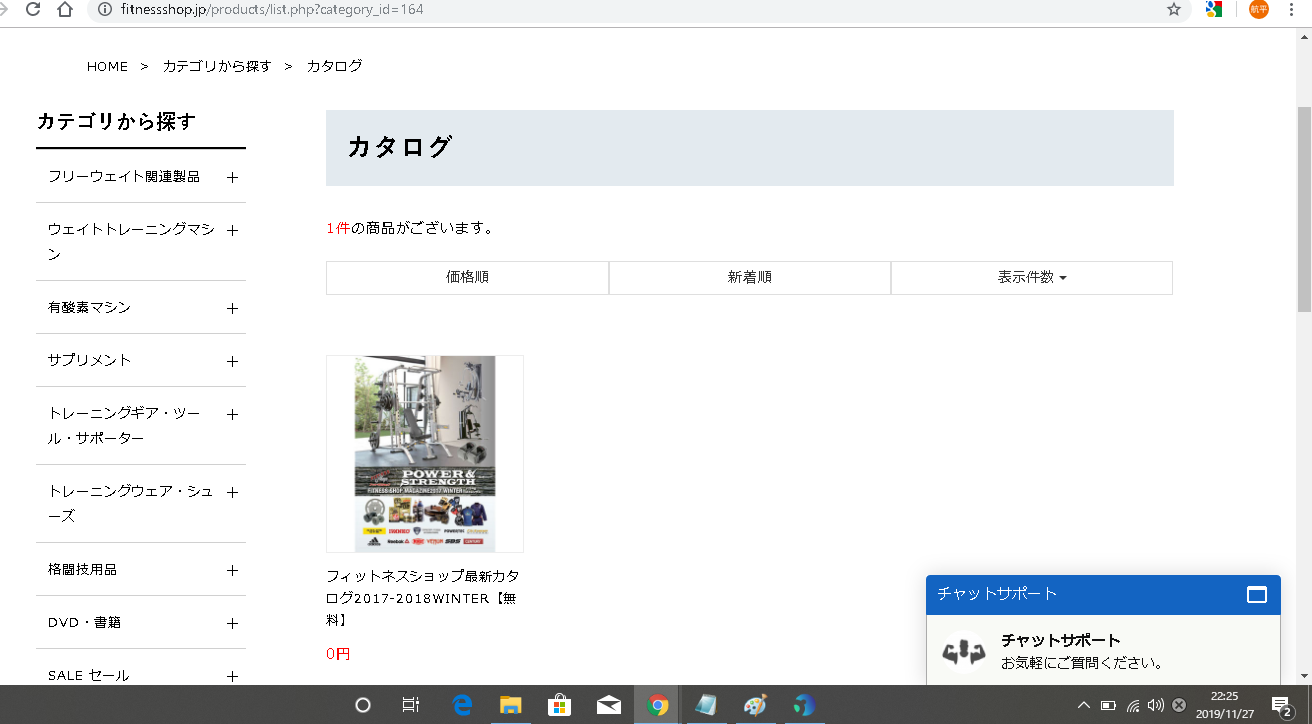
Task: Open the blue globe app on taskbar
Action: [803, 705]
